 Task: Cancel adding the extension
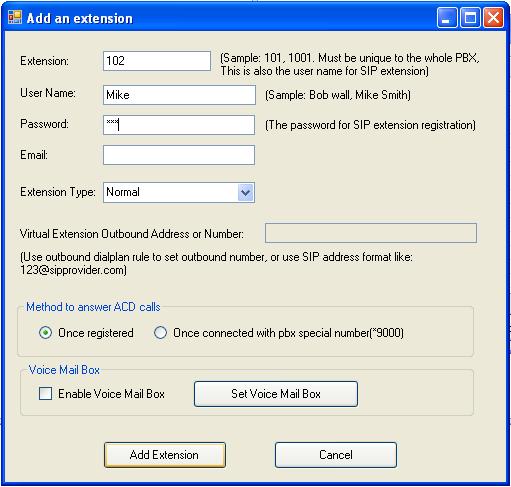point(336,455)
